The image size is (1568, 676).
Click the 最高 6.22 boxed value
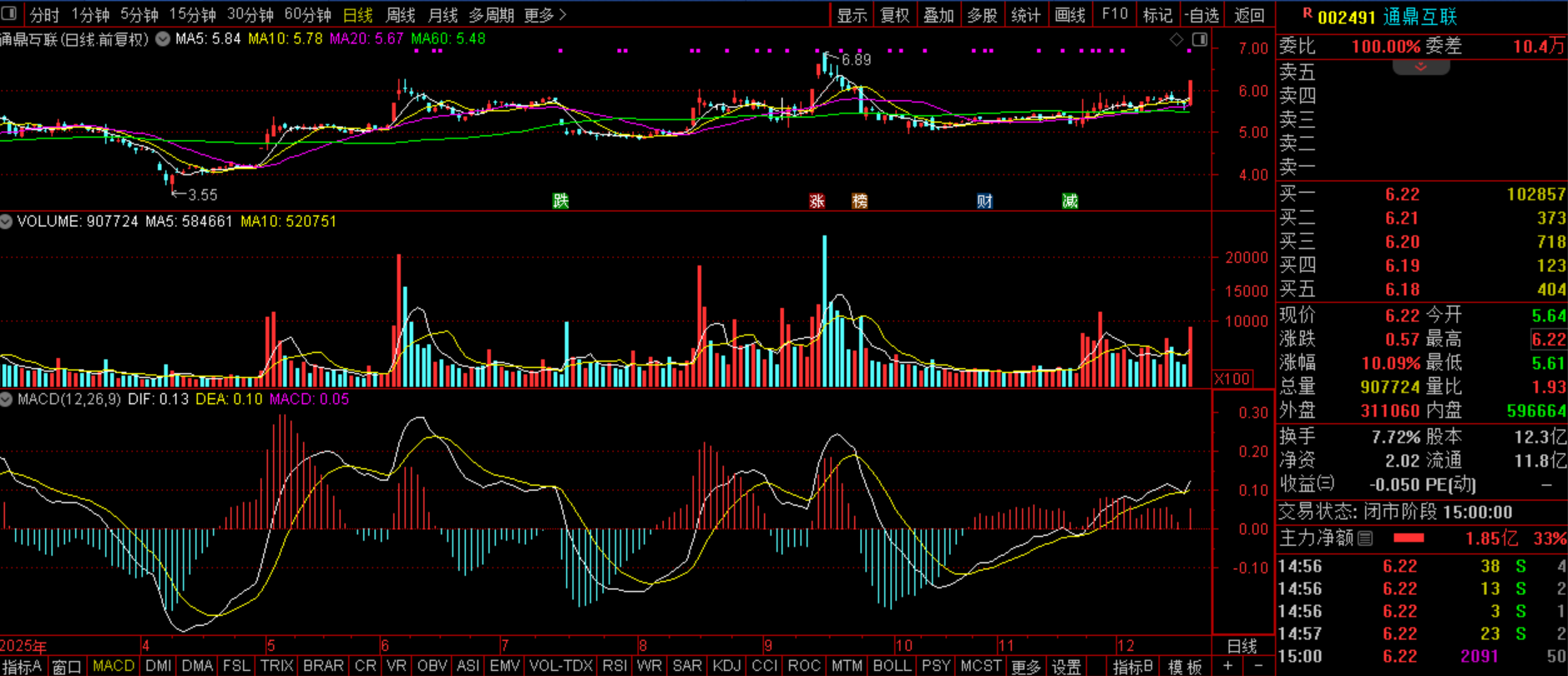(x=1548, y=340)
